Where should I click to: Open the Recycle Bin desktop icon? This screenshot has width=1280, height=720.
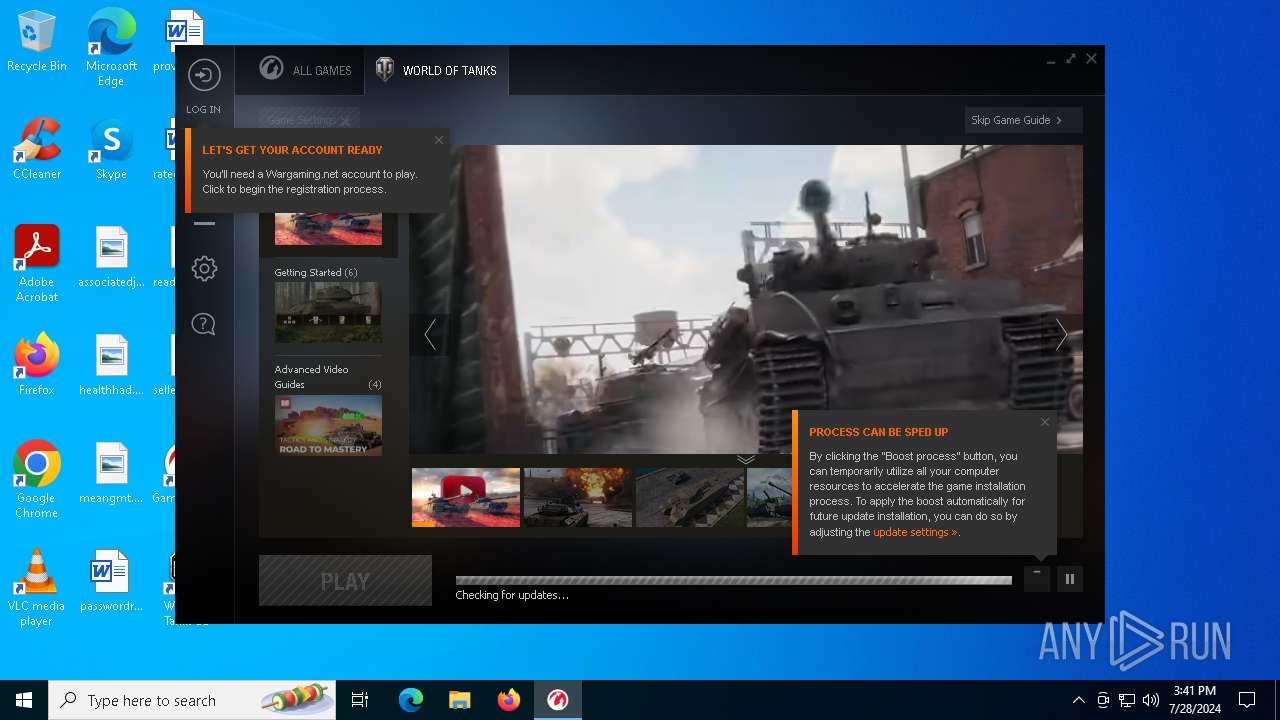(x=37, y=42)
